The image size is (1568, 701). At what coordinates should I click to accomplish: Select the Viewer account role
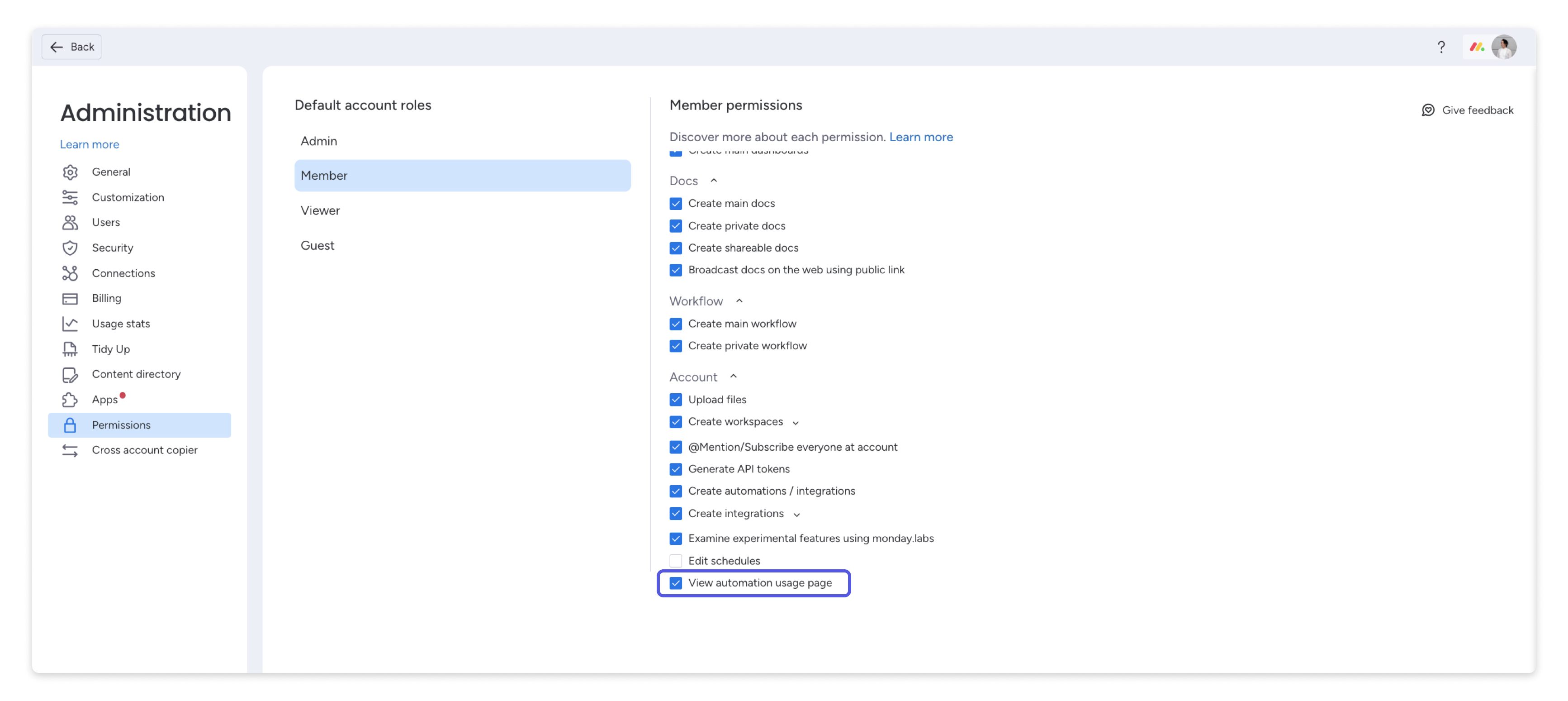pos(320,210)
